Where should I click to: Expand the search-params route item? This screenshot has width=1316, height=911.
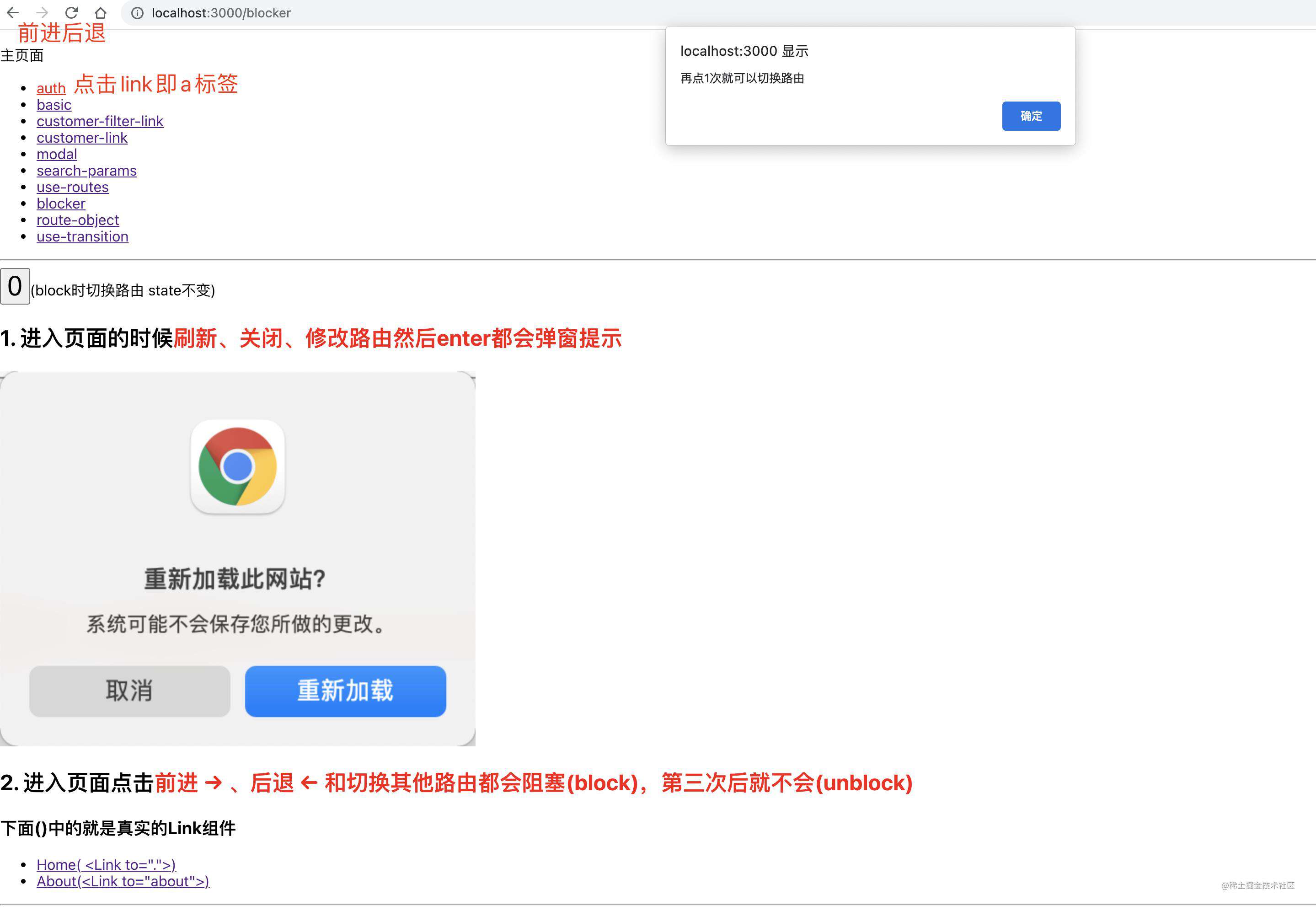(x=87, y=170)
